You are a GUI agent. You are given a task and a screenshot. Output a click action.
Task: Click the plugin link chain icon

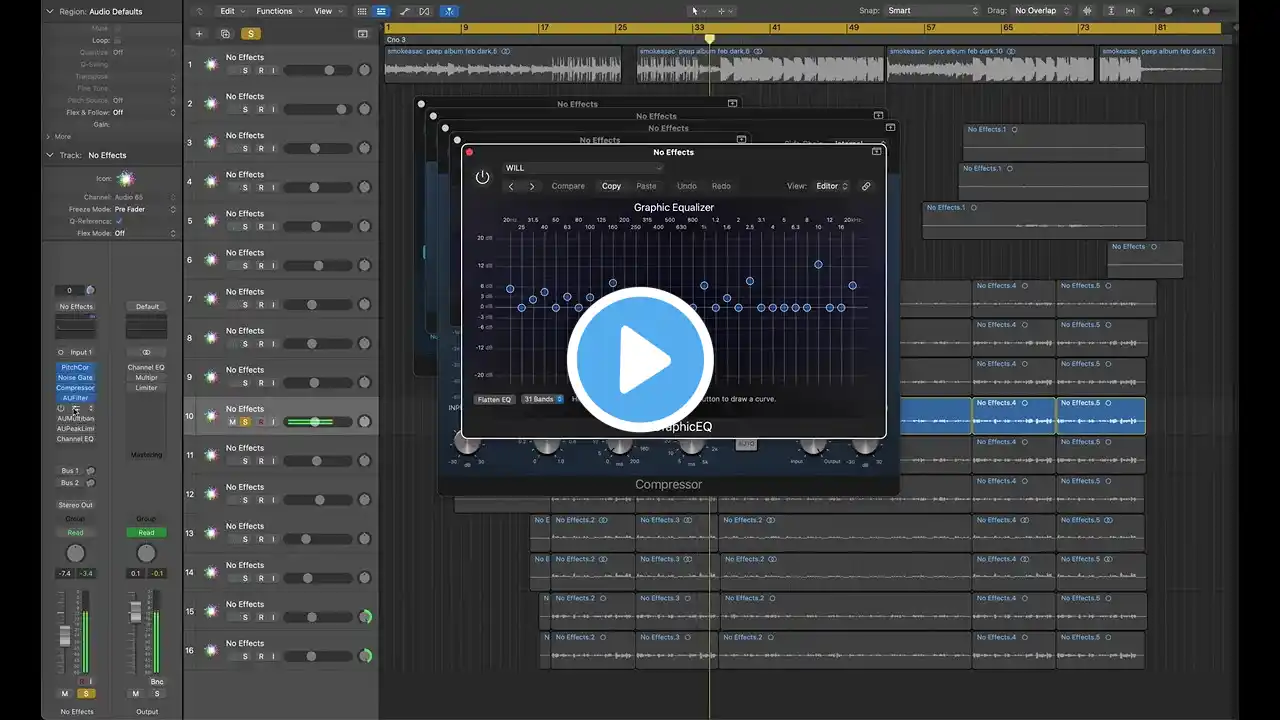click(x=866, y=186)
